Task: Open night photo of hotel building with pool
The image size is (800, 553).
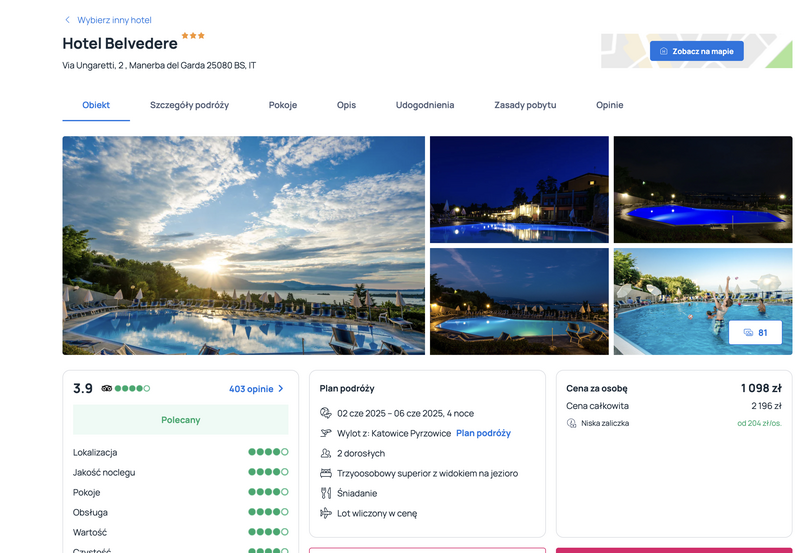Action: (519, 189)
